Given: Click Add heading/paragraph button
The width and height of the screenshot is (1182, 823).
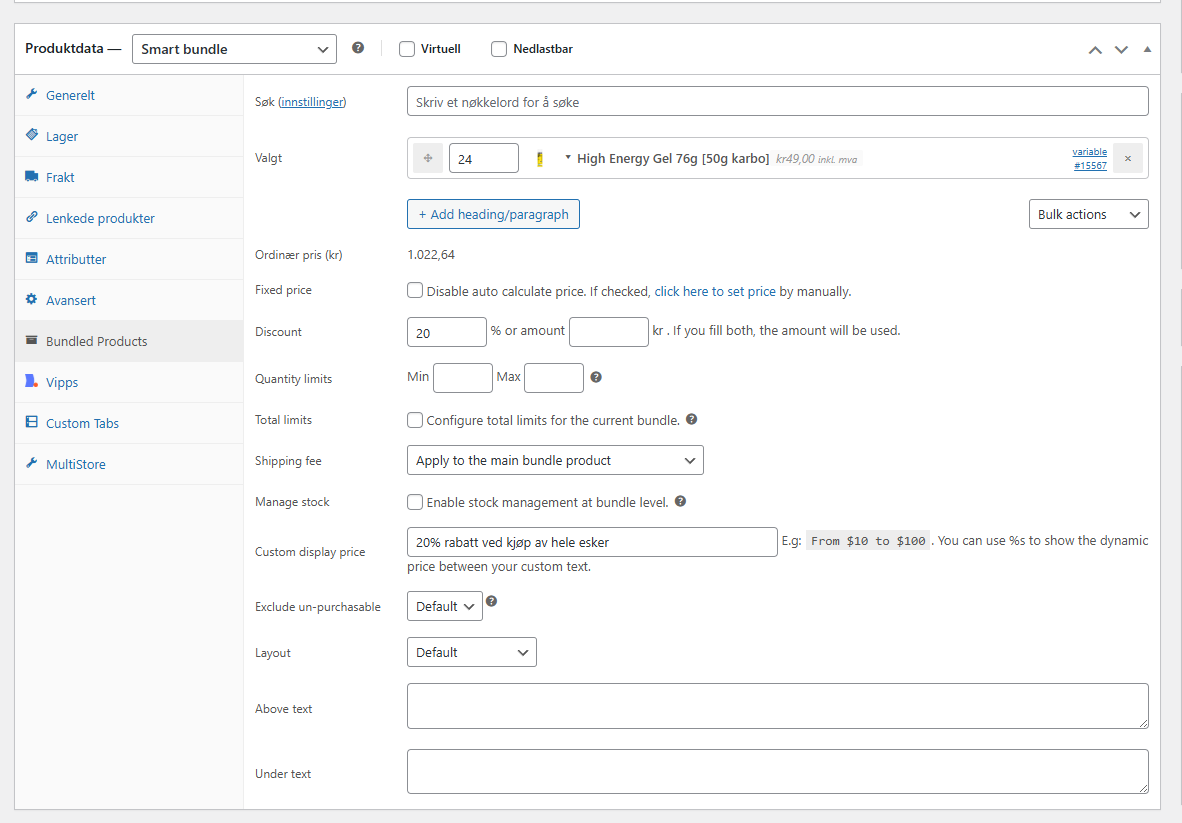Looking at the screenshot, I should (493, 214).
